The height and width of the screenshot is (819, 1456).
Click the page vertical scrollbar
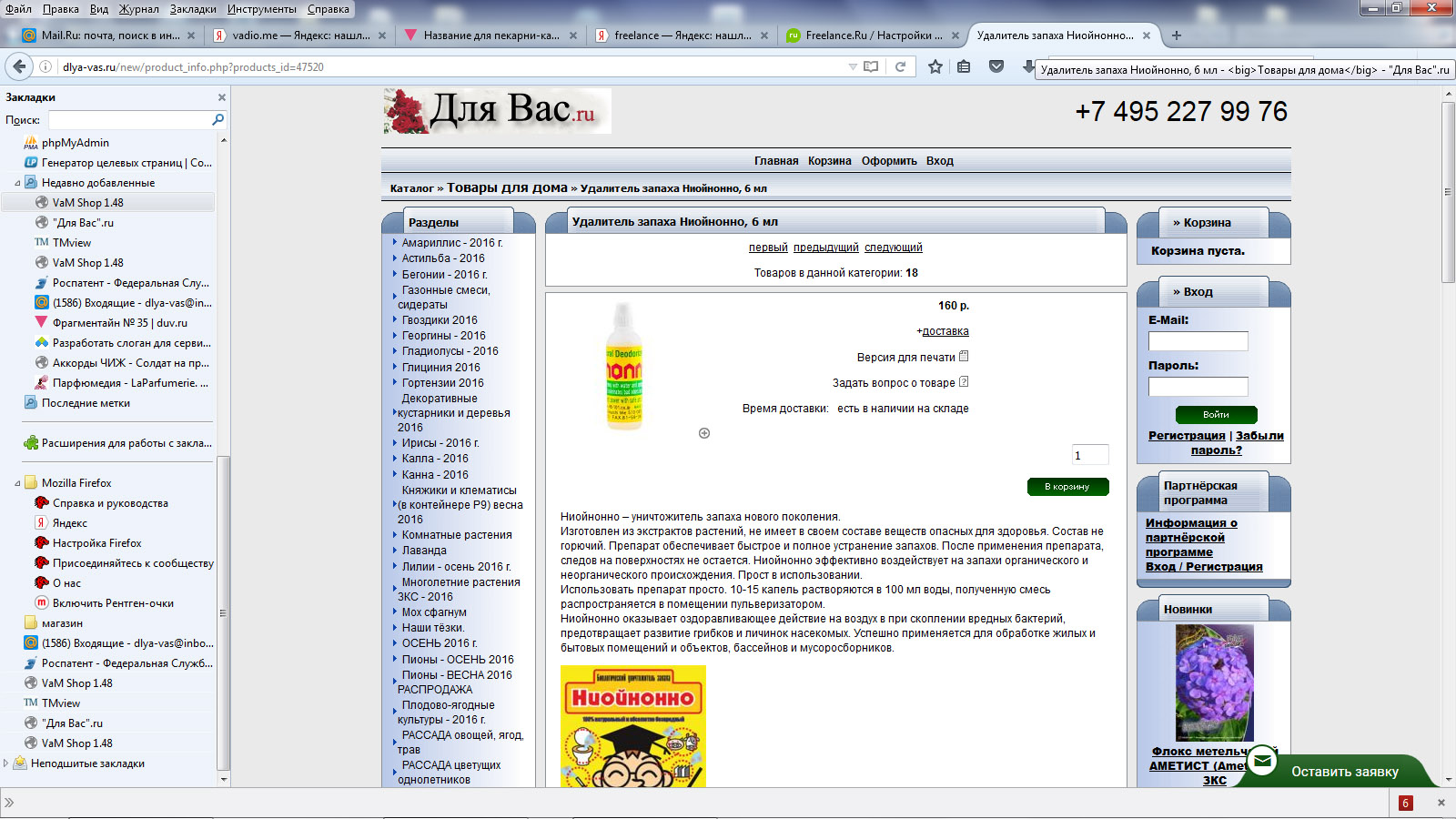[1448, 193]
